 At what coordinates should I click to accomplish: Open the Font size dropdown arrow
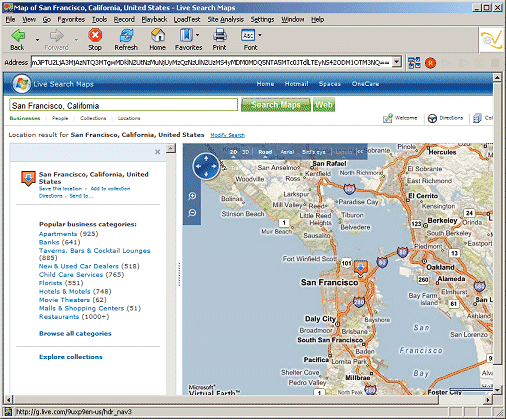tap(260, 35)
